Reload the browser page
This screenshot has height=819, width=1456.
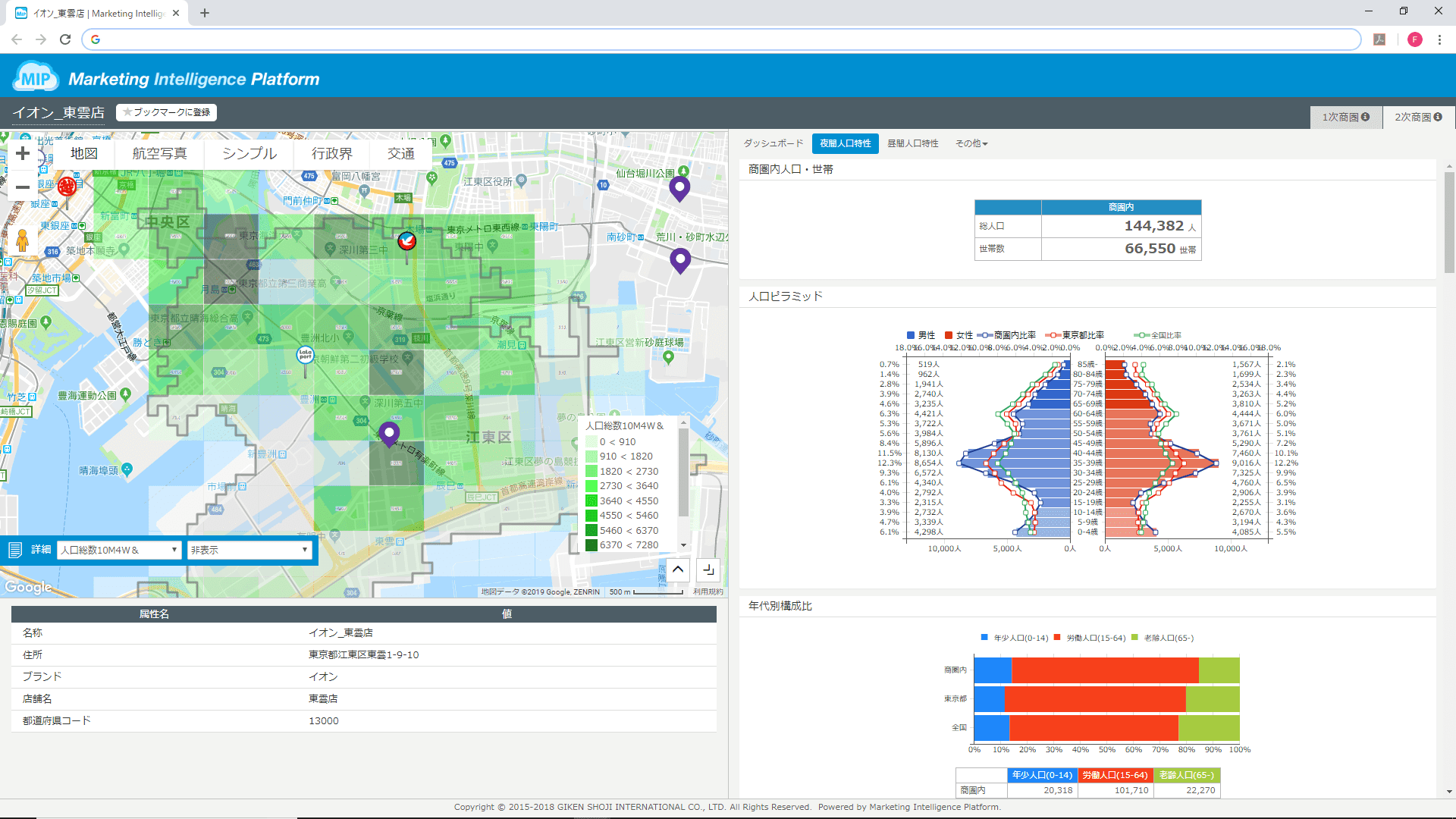(x=65, y=39)
